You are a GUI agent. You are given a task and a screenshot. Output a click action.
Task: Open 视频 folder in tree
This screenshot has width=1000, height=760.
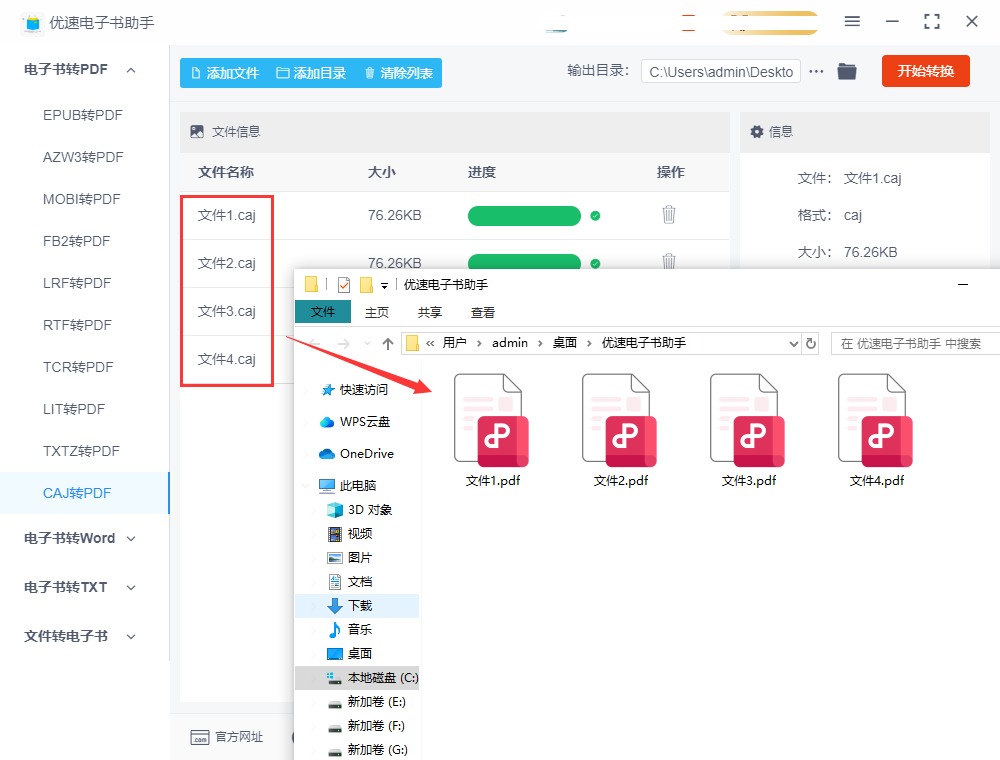349,534
